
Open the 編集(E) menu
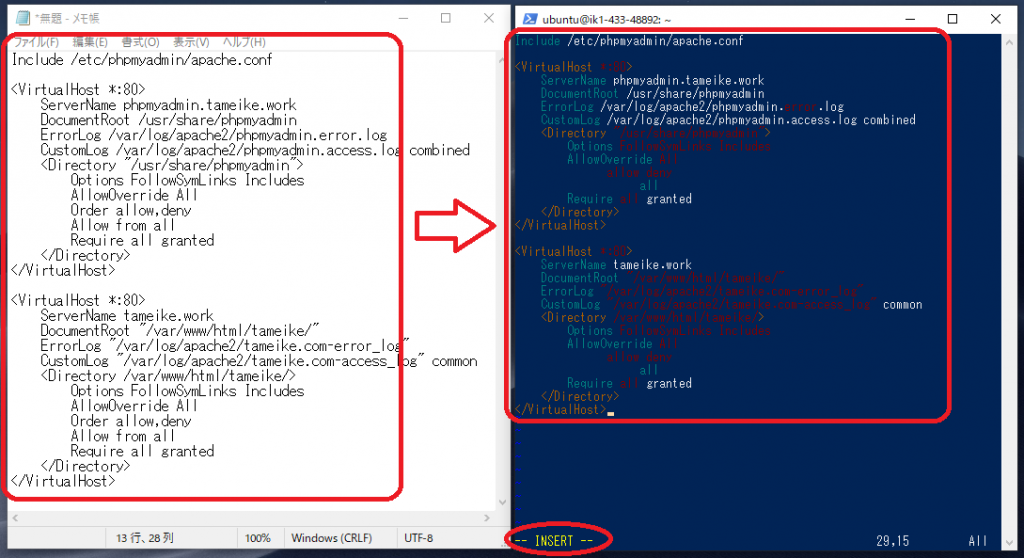click(89, 42)
